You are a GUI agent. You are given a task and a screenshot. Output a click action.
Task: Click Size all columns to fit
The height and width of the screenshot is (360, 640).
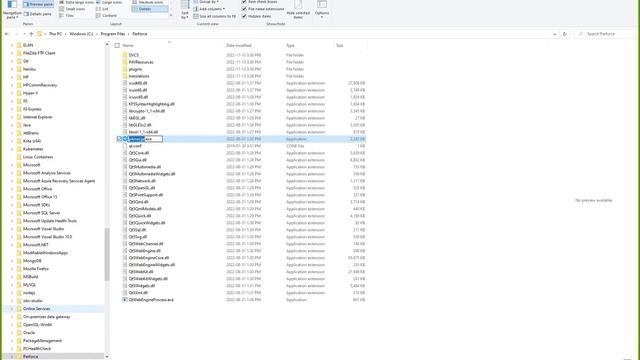pyautogui.click(x=215, y=16)
